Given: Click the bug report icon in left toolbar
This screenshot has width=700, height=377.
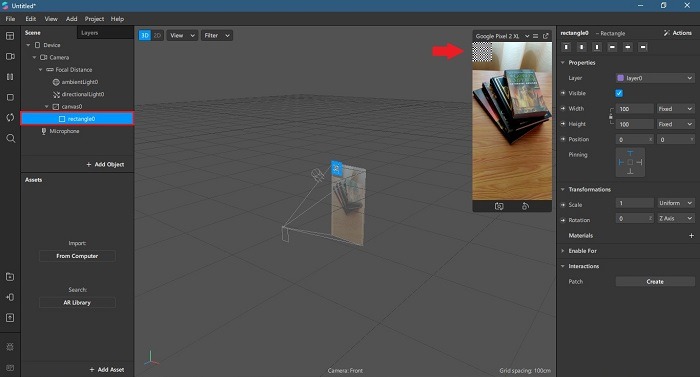Looking at the screenshot, I should [x=10, y=347].
